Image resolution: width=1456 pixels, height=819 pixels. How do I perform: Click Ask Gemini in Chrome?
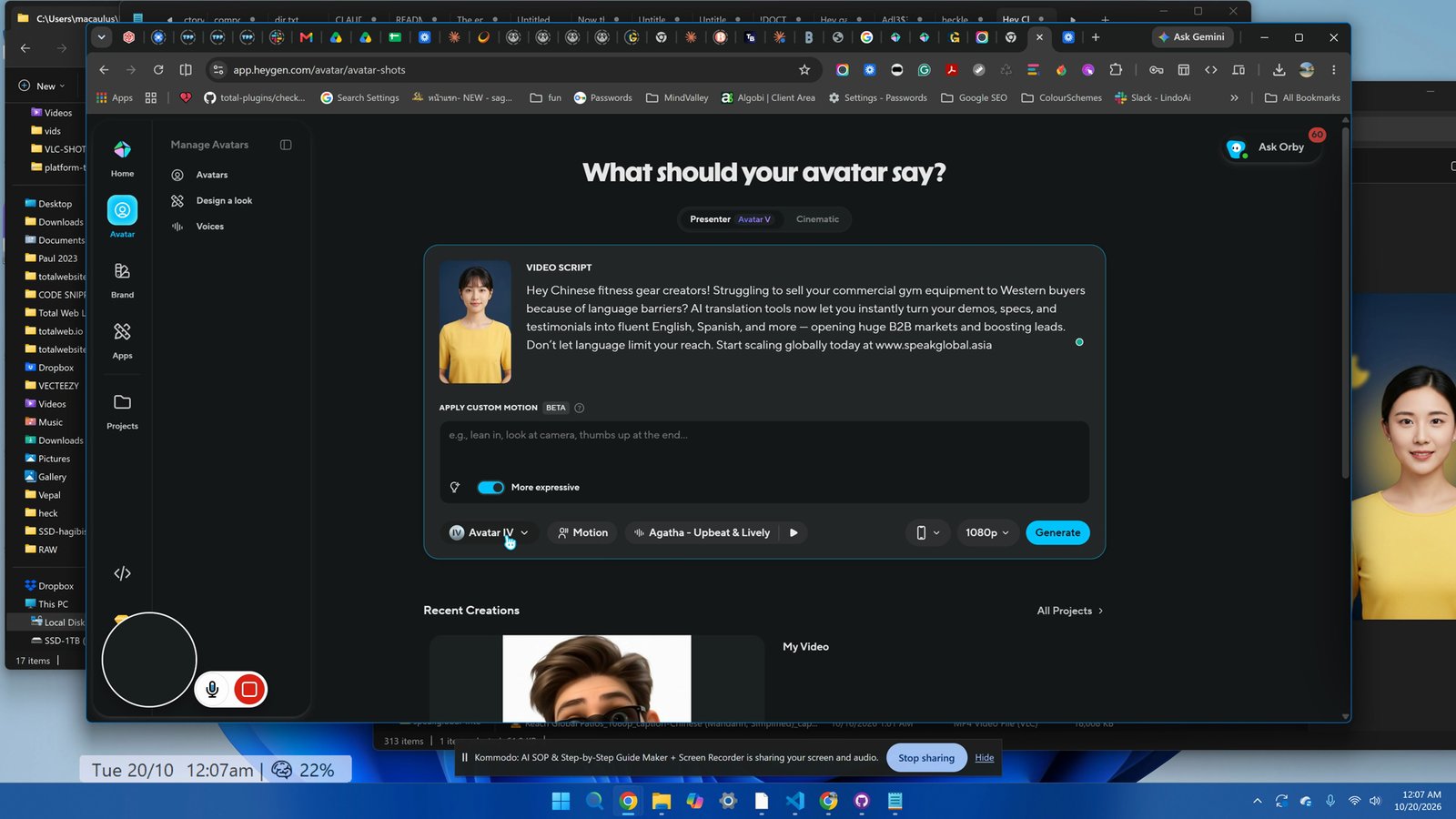coord(1192,37)
